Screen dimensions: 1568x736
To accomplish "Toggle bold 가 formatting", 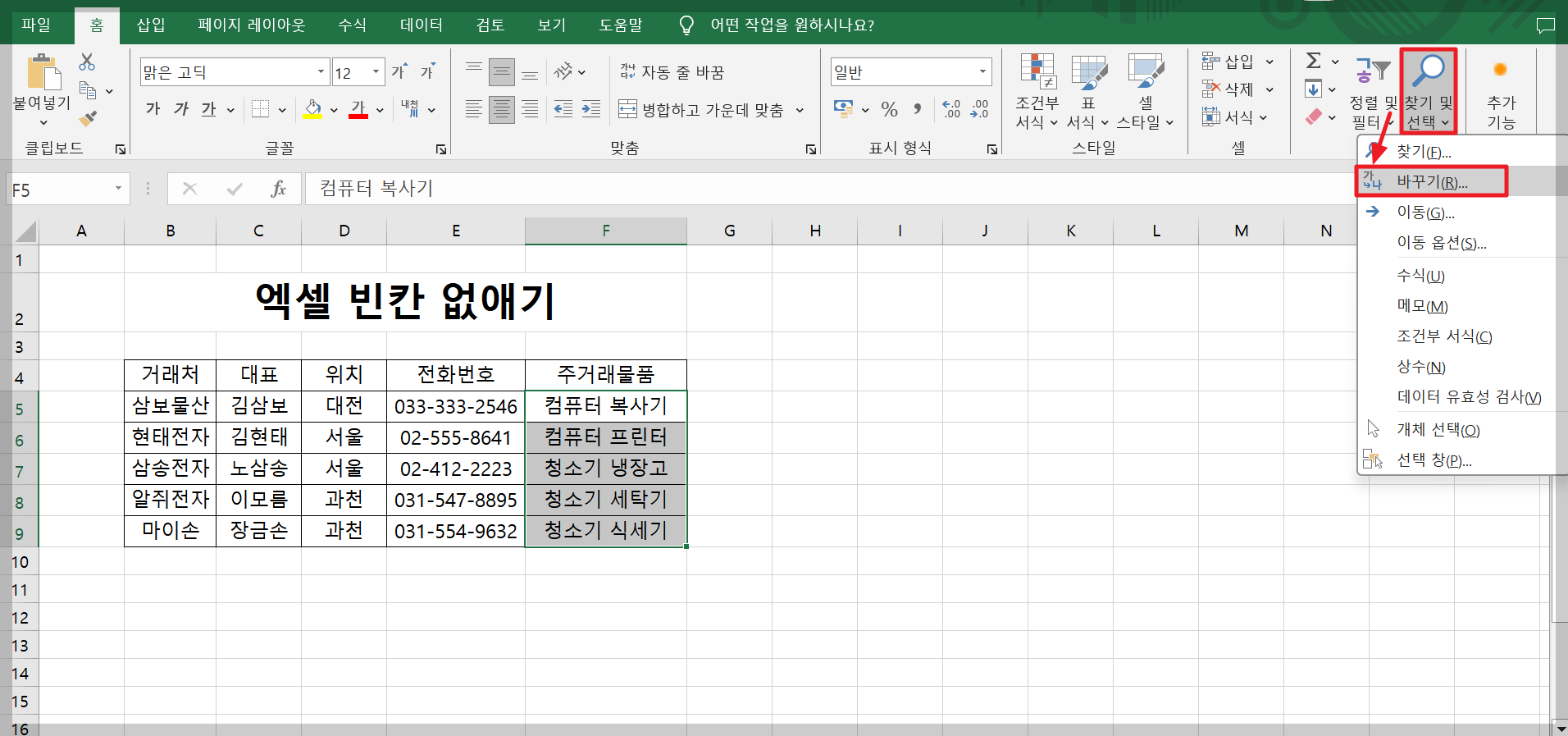I will pyautogui.click(x=153, y=109).
